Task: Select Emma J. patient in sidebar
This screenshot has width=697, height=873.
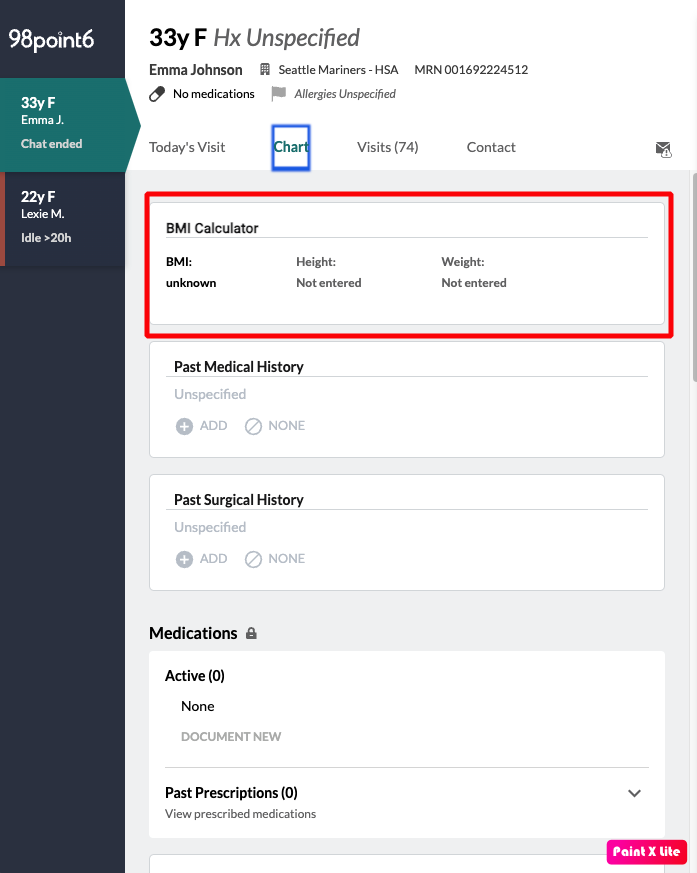Action: [x=62, y=122]
